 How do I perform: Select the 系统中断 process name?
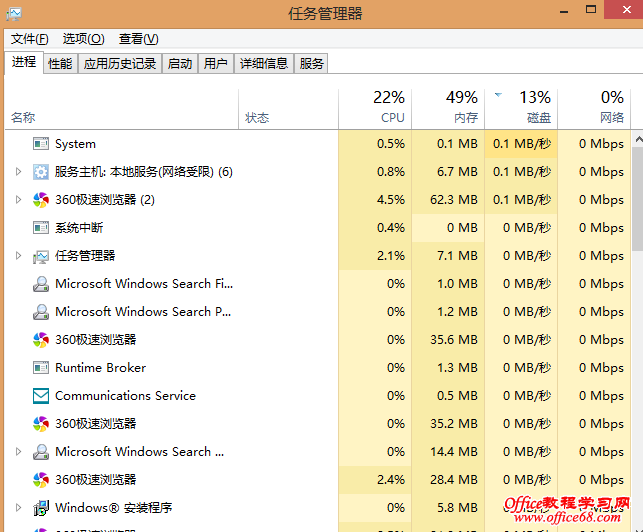79,228
